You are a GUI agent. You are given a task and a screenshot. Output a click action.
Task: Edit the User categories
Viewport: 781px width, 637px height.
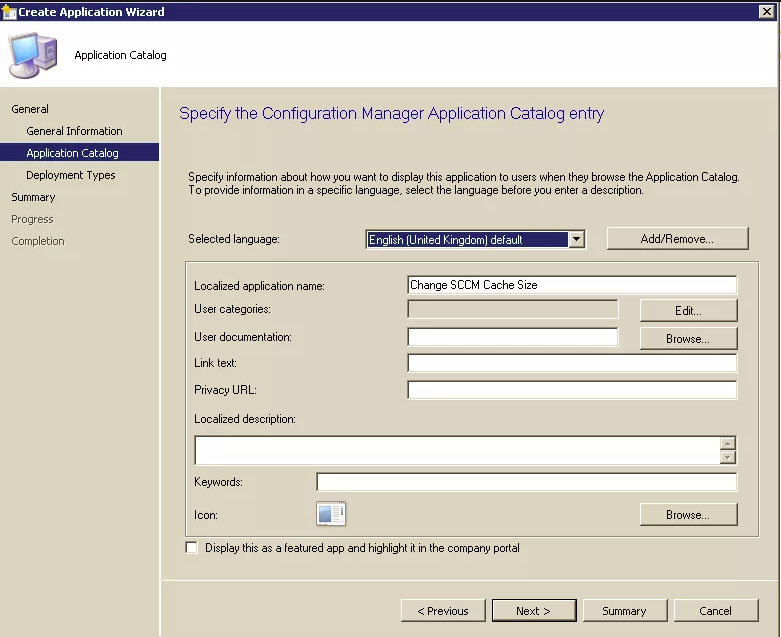(688, 310)
